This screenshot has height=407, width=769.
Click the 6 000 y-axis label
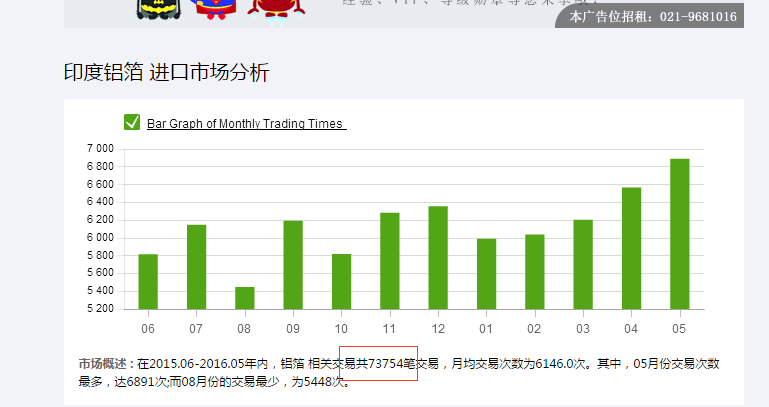100,237
